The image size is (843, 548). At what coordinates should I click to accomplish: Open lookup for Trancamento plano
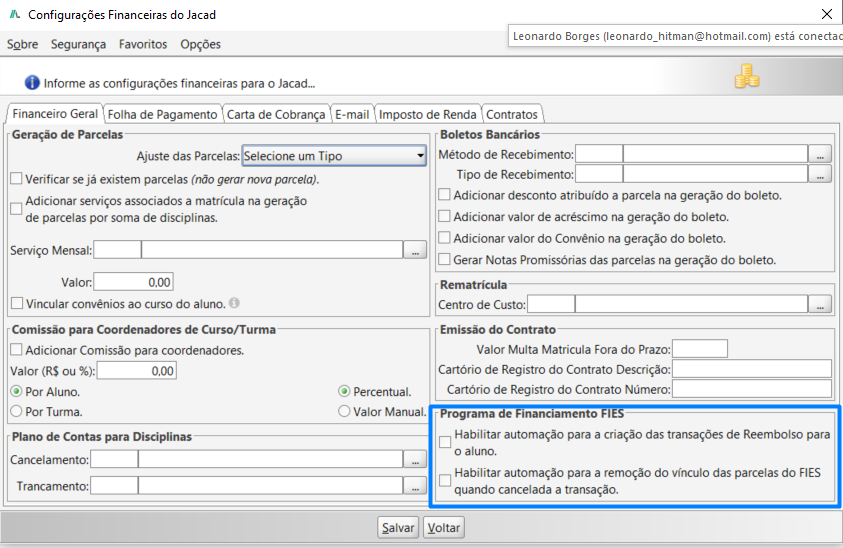point(415,486)
